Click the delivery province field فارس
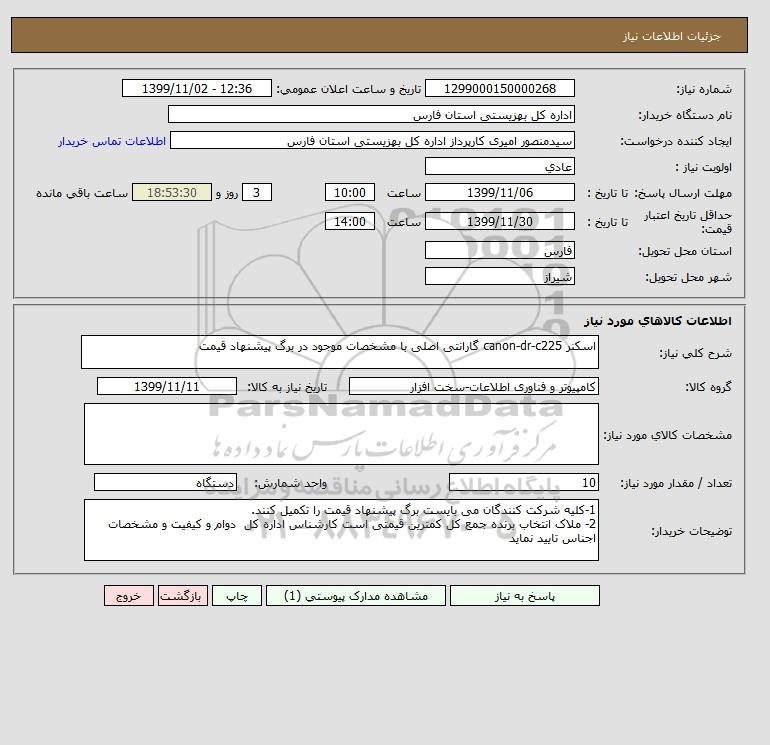The image size is (770, 745). [x=499, y=250]
